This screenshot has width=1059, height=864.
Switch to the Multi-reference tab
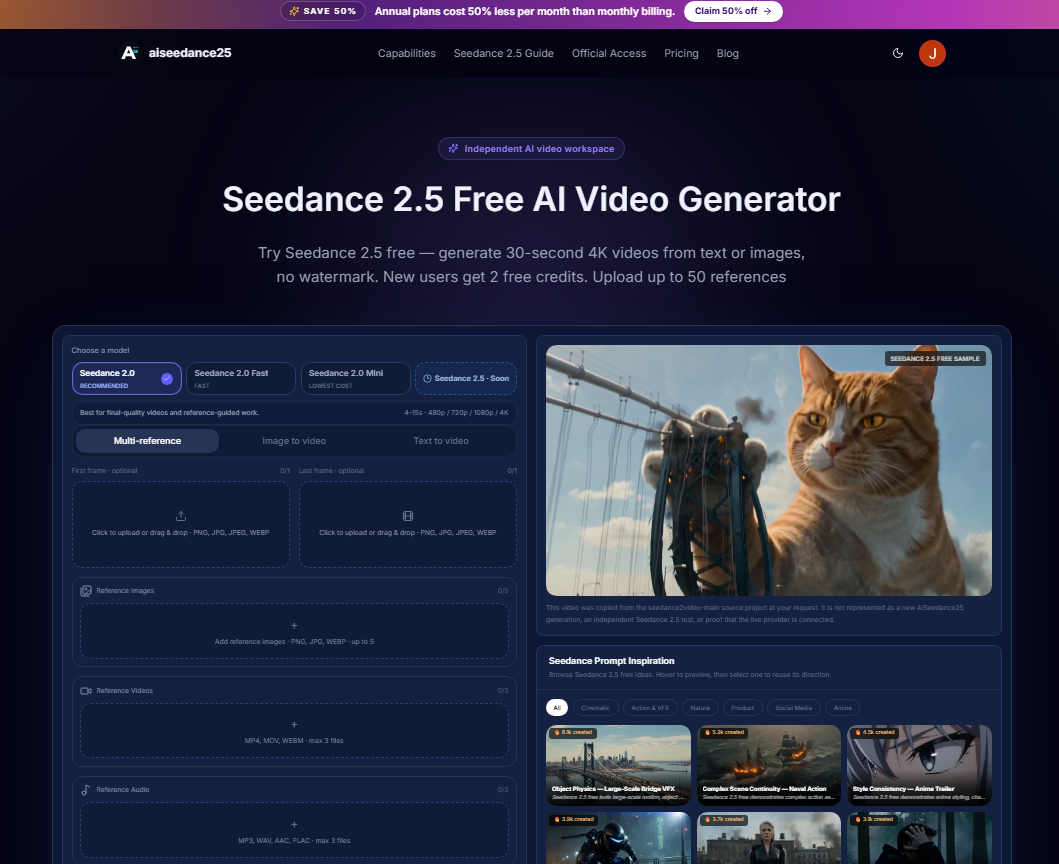(x=147, y=441)
